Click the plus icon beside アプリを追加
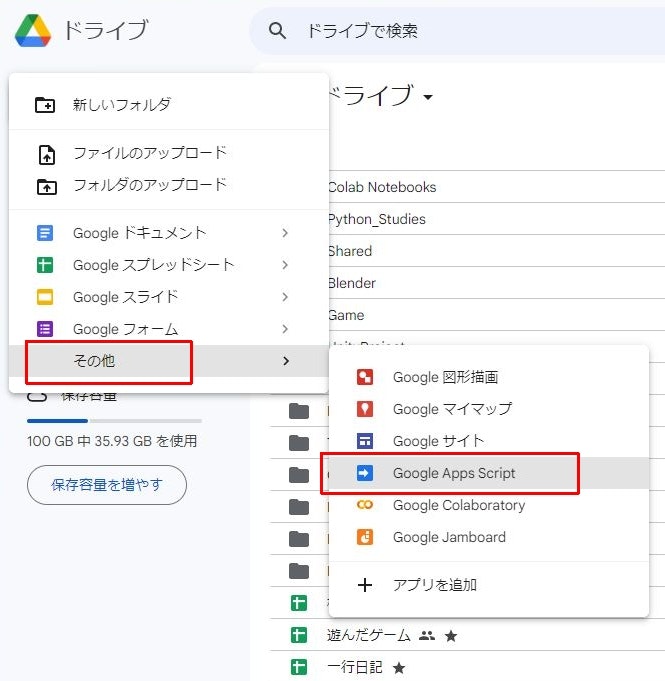The image size is (665, 681). tap(365, 585)
